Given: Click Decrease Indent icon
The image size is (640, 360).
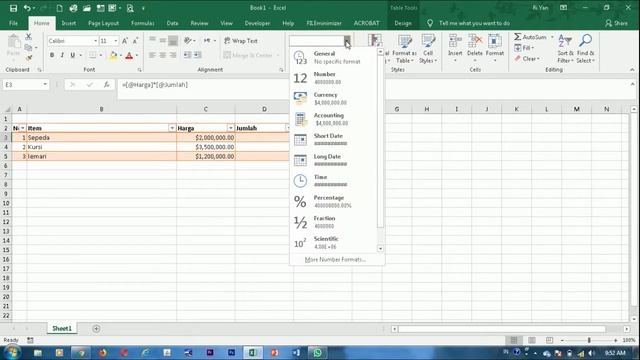Looking at the screenshot, I should (x=187, y=55).
